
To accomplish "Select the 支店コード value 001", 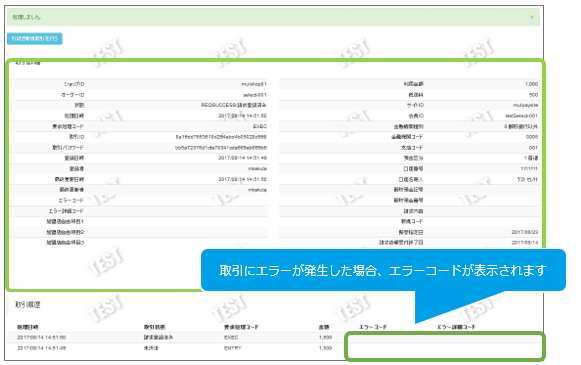I will pyautogui.click(x=533, y=147).
